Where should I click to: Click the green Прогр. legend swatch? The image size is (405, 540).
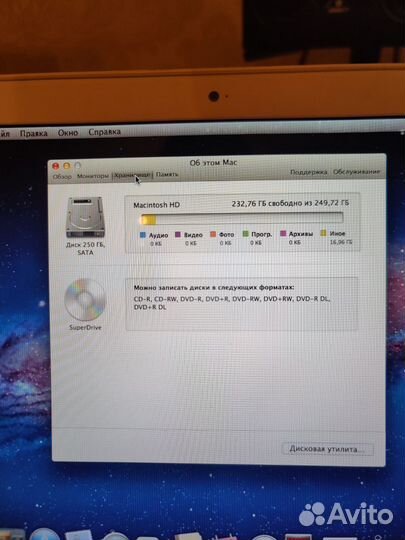pos(246,234)
